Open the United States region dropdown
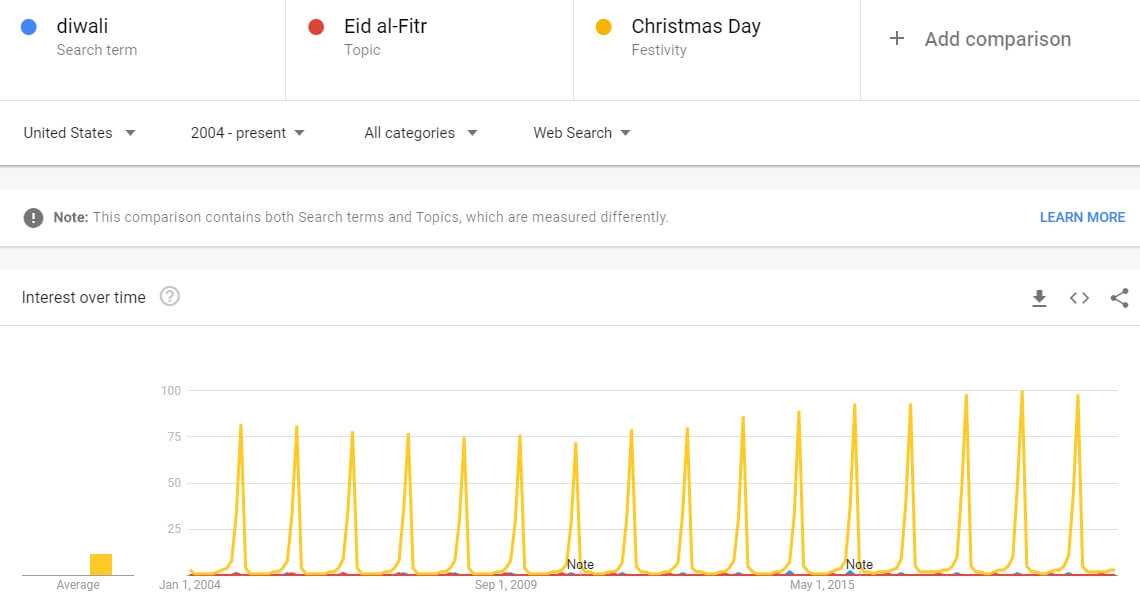 79,133
